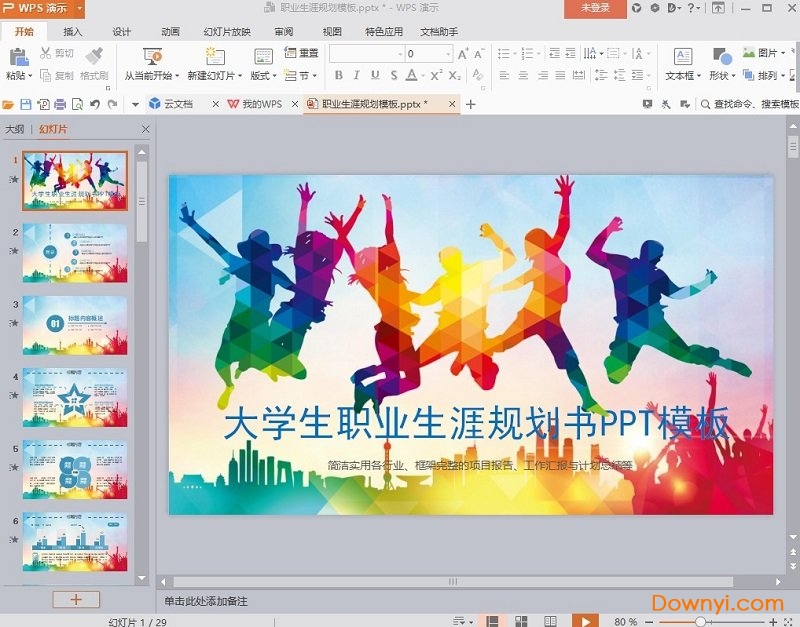This screenshot has width=800, height=627.
Task: Toggle bold formatting on selected text
Action: click(x=340, y=74)
